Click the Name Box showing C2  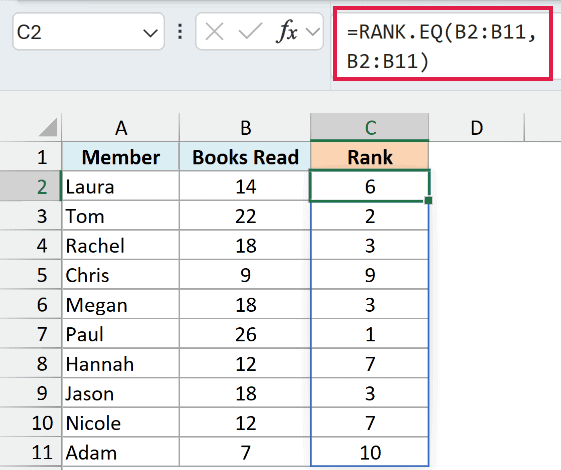click(x=88, y=31)
